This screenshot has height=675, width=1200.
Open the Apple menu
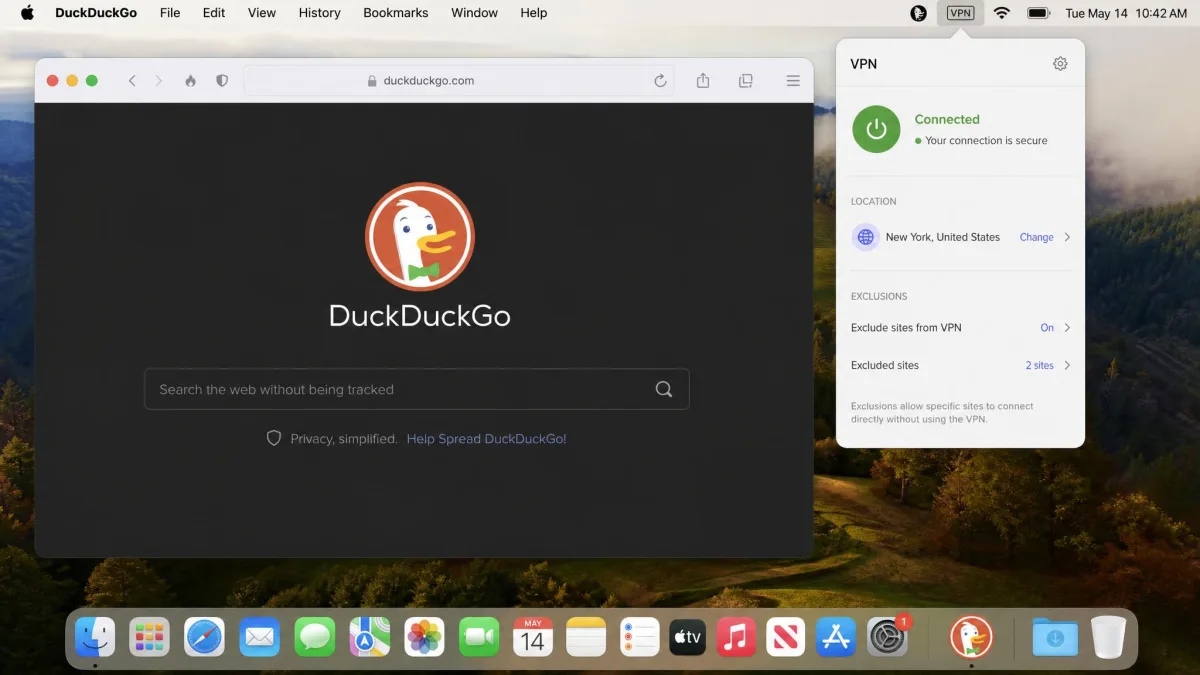tap(27, 13)
